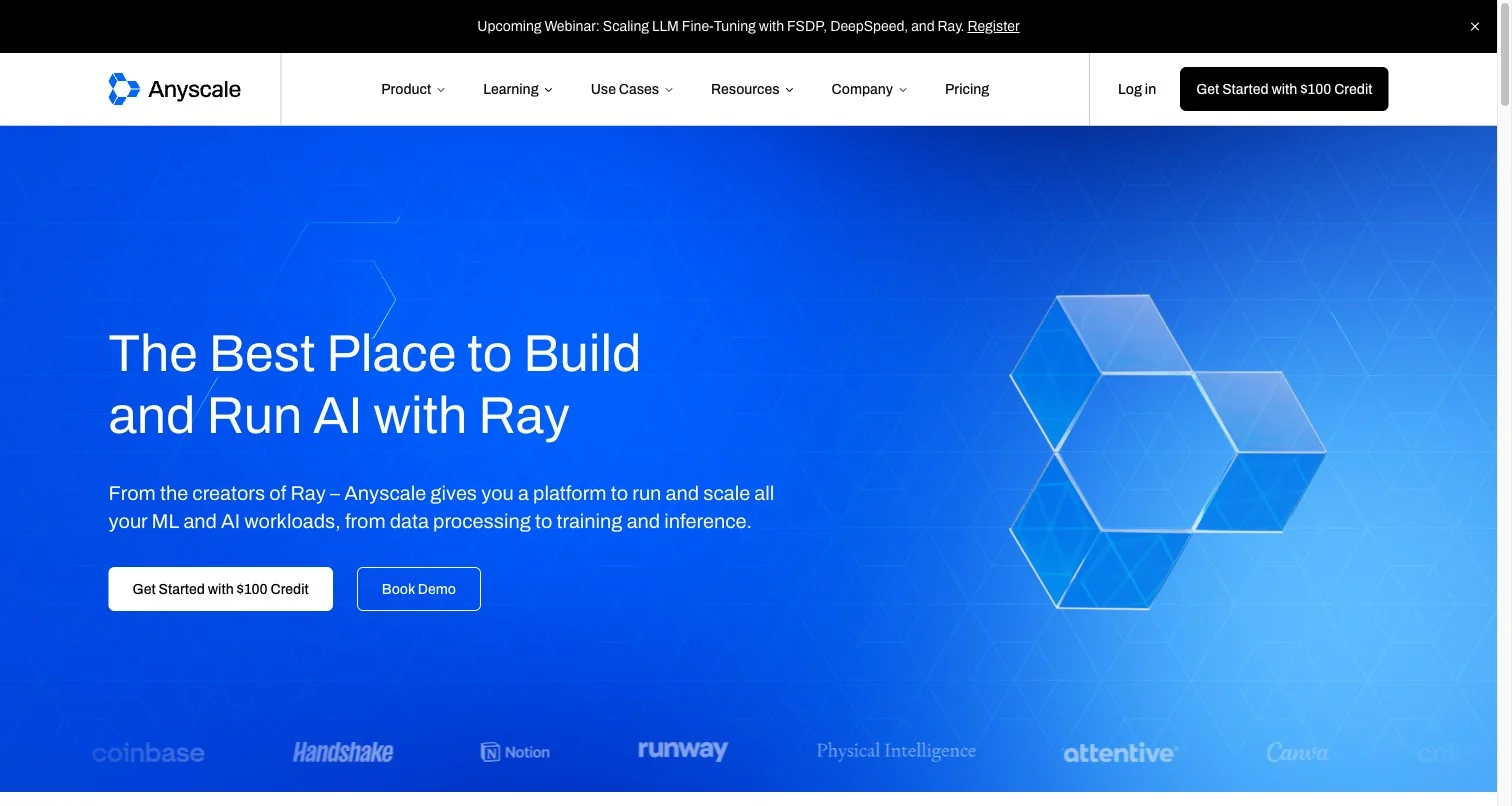Click the Runway logo
The height and width of the screenshot is (806, 1512).
[x=683, y=749]
